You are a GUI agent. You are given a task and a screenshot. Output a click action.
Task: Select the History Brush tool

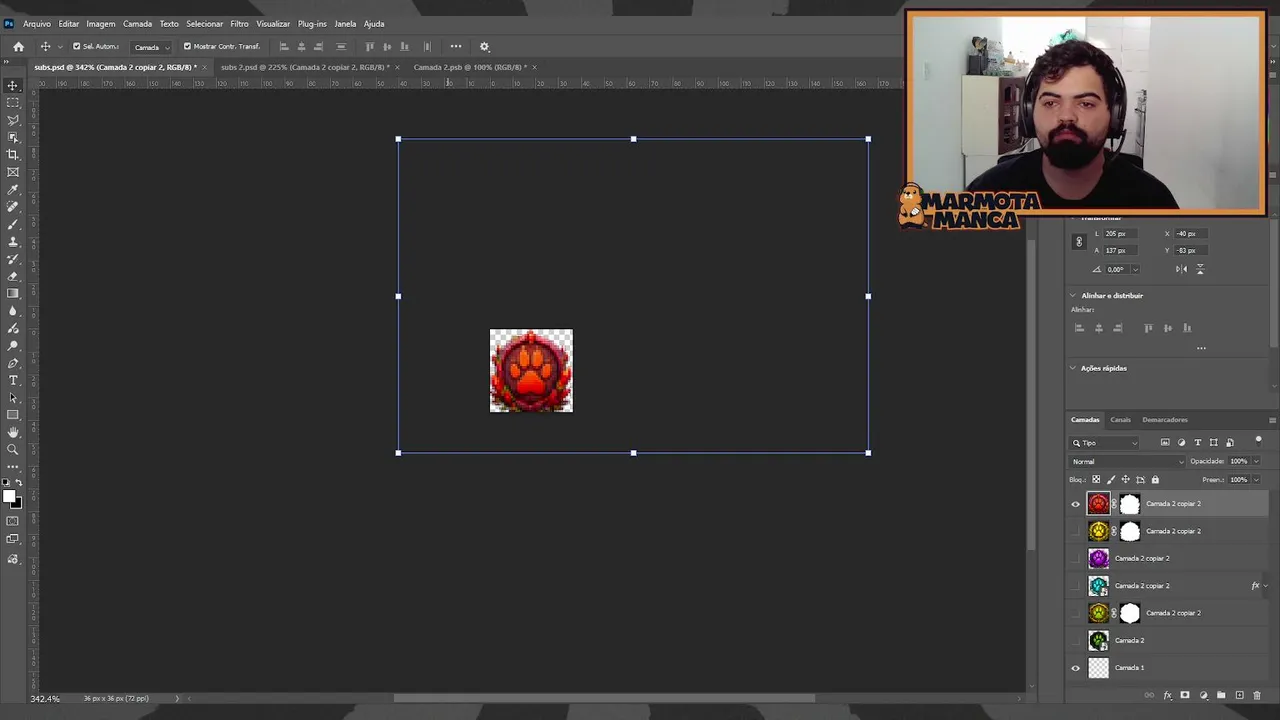(13, 259)
